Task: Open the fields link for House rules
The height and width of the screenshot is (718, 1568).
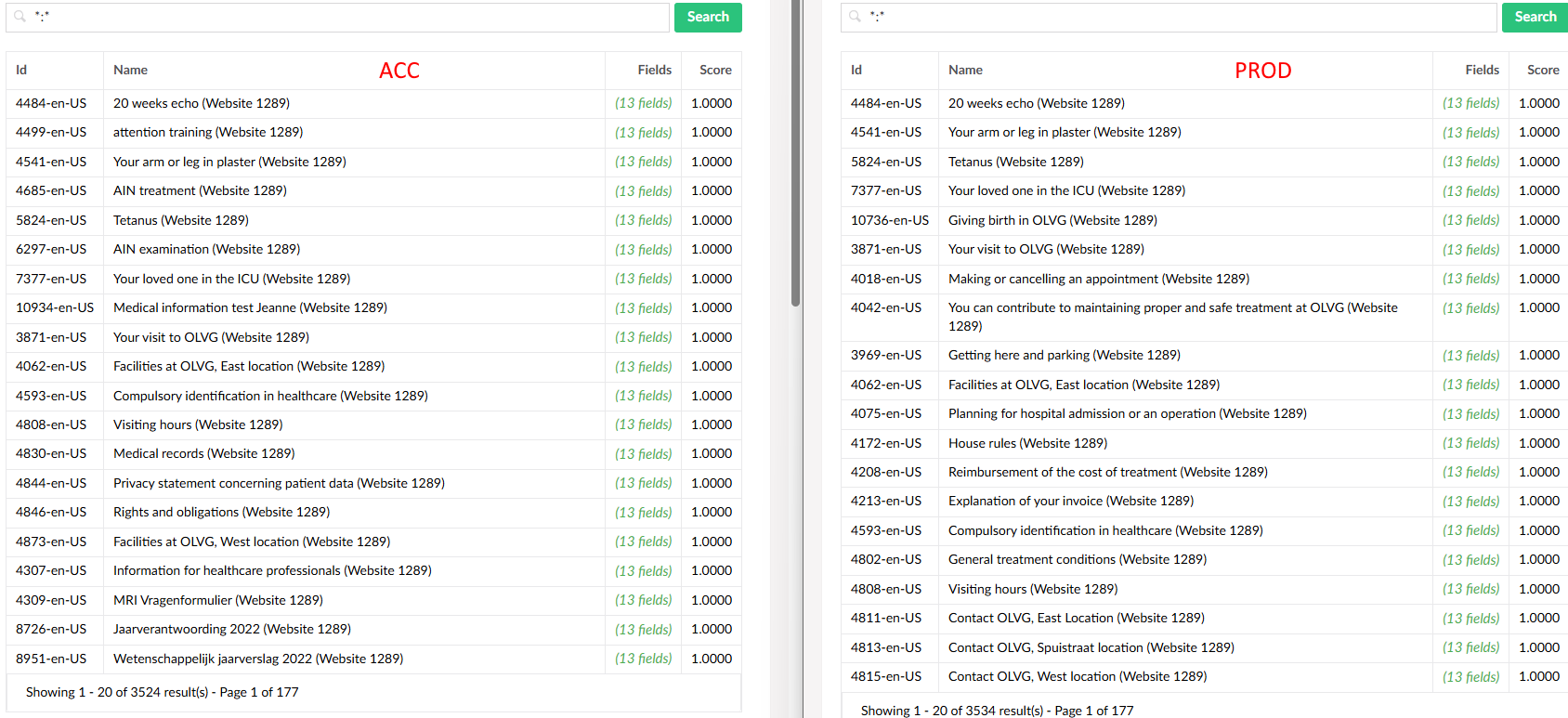Action: point(1470,443)
